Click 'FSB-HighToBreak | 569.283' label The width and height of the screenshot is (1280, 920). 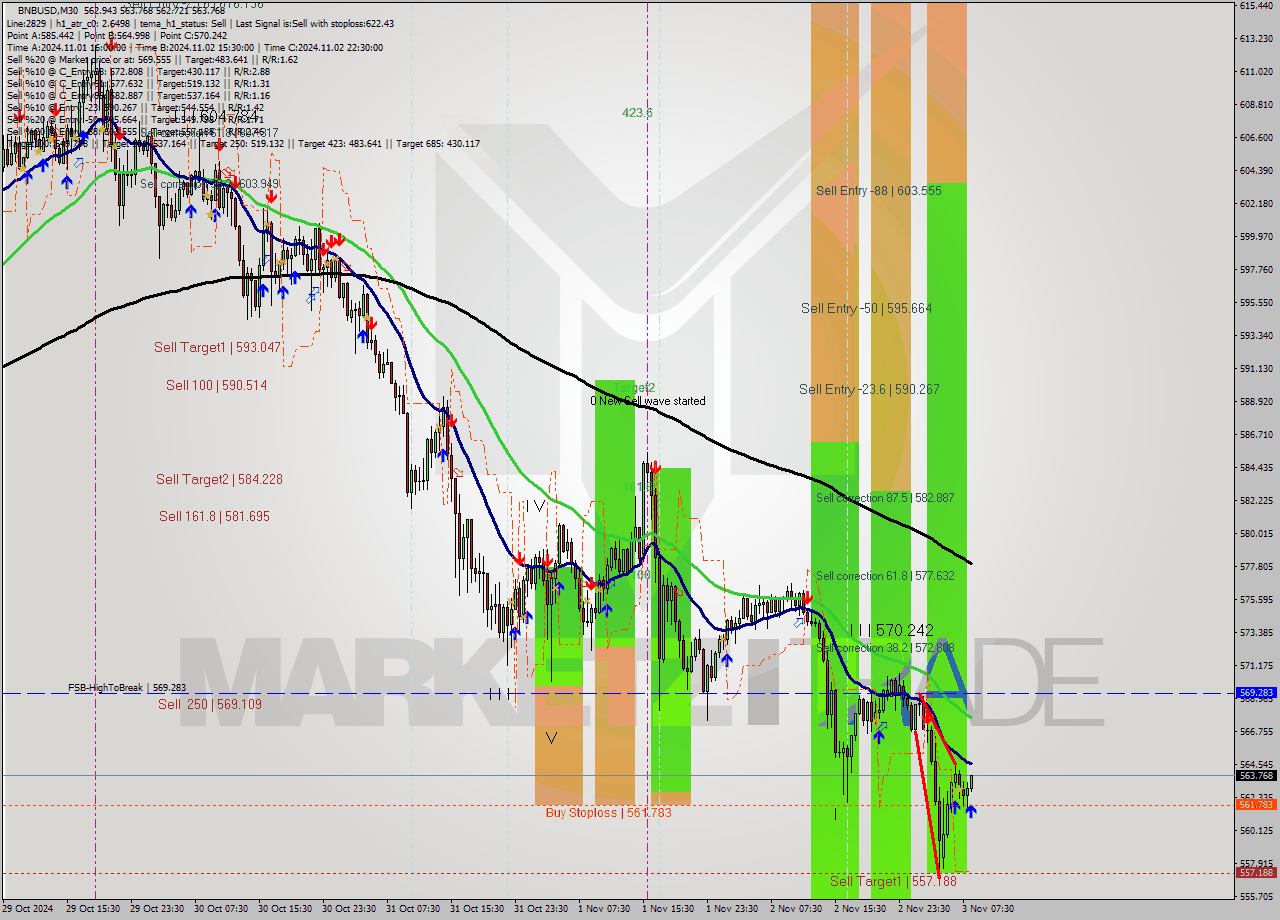pyautogui.click(x=127, y=688)
